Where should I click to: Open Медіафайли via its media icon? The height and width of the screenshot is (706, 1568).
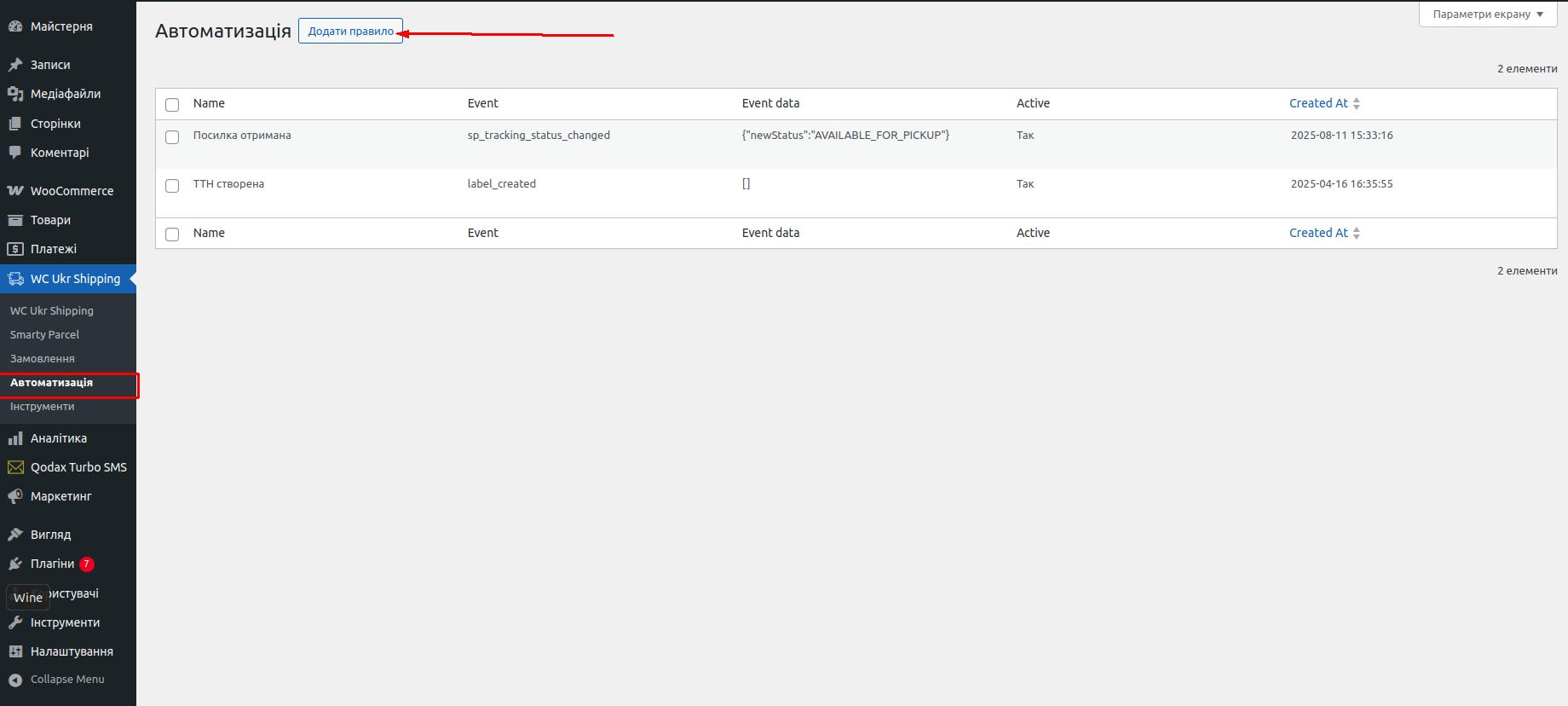click(x=14, y=94)
